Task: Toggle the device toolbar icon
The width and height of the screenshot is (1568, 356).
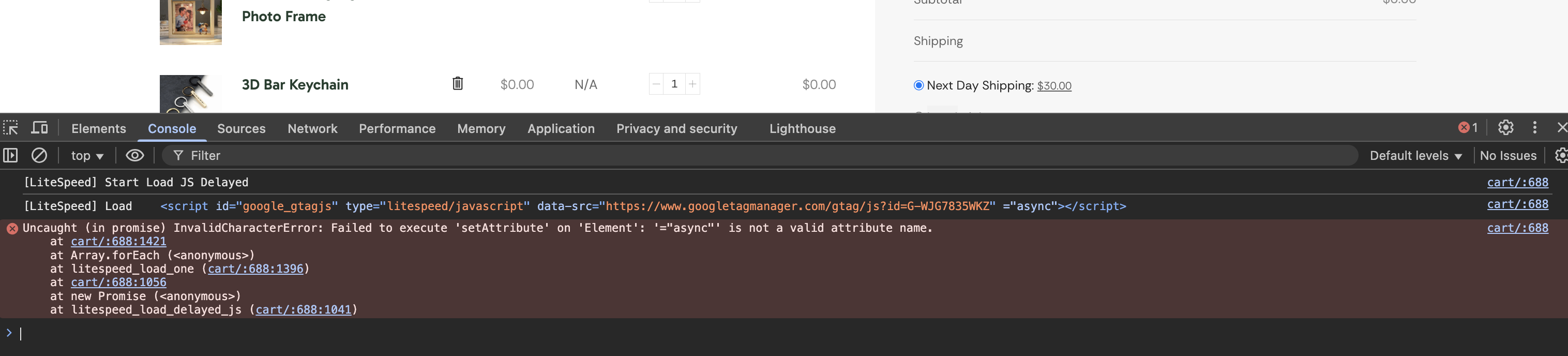Action: point(40,128)
